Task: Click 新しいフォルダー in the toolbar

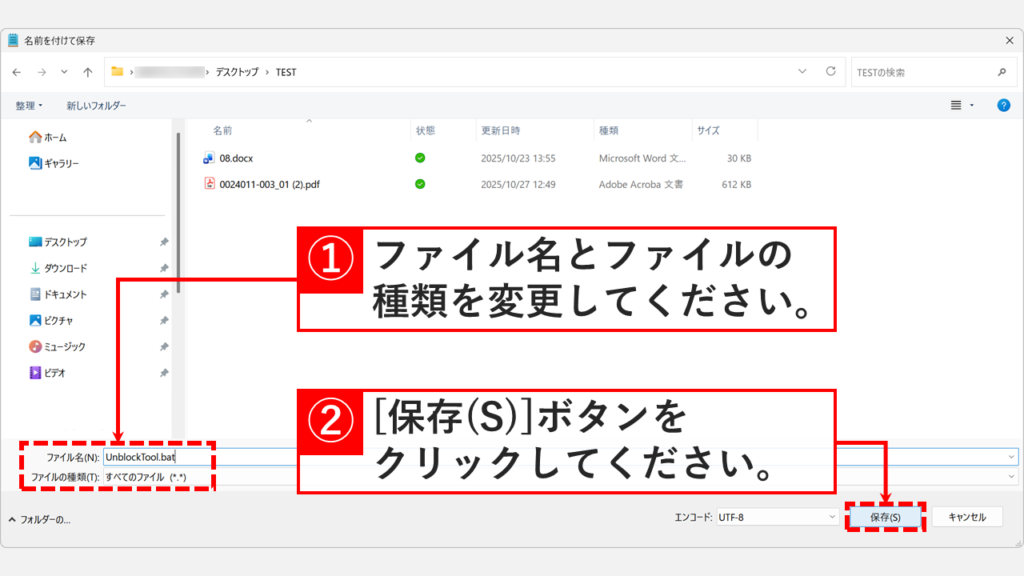Action: click(x=96, y=105)
